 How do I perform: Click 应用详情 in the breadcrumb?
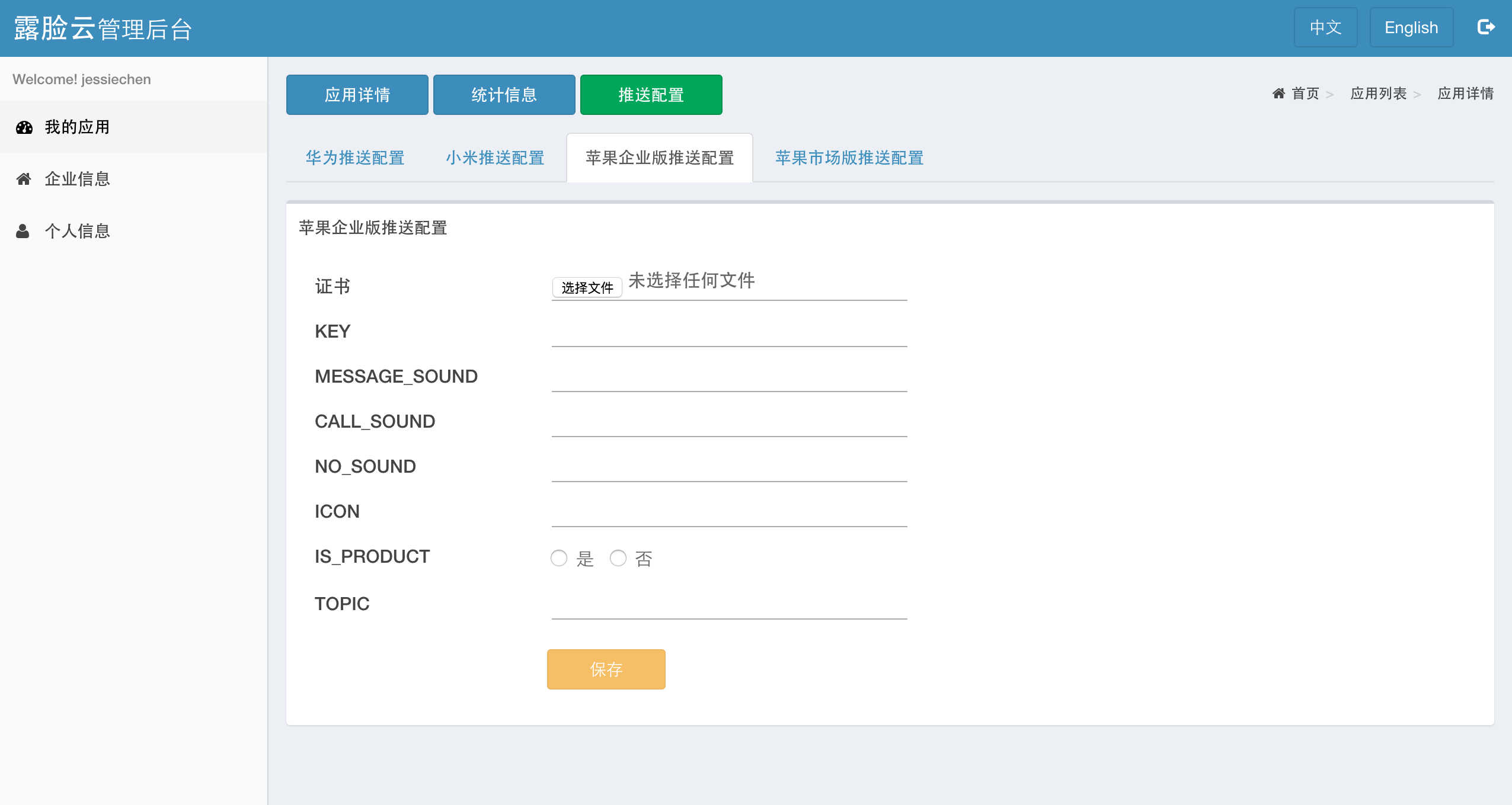pyautogui.click(x=1466, y=94)
